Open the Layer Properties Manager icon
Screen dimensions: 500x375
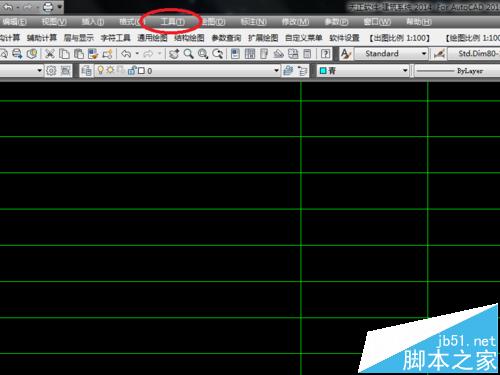pos(86,71)
